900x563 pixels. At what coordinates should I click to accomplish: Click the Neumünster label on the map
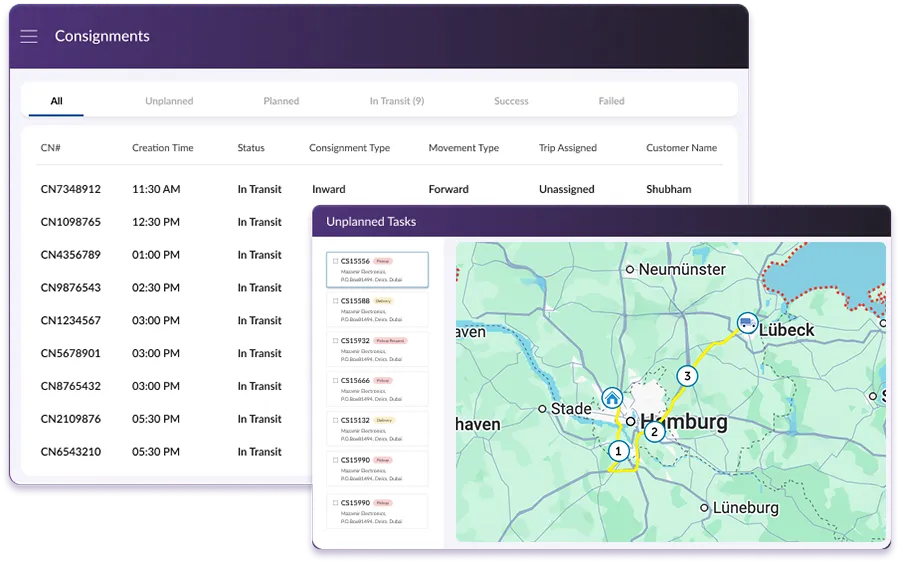pos(682,269)
